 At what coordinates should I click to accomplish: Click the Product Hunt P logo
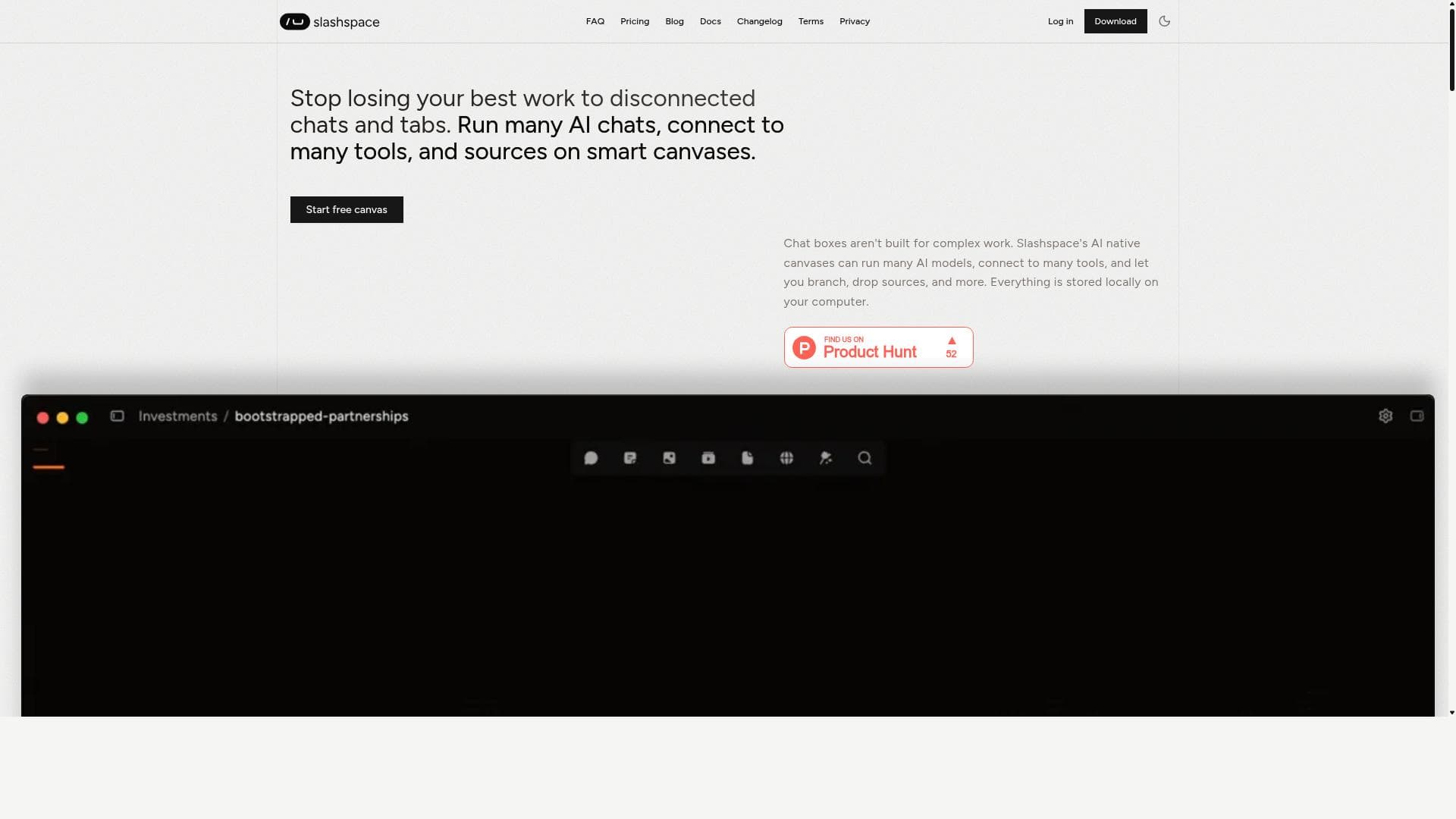coord(804,347)
